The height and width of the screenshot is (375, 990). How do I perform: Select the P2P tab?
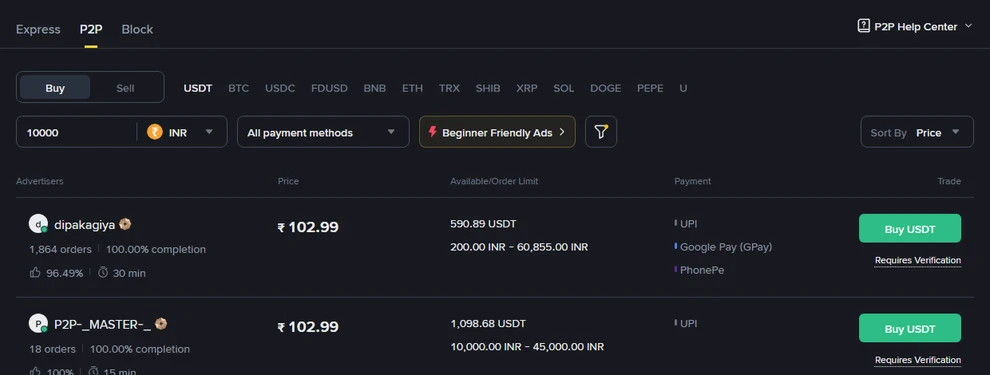click(x=91, y=29)
